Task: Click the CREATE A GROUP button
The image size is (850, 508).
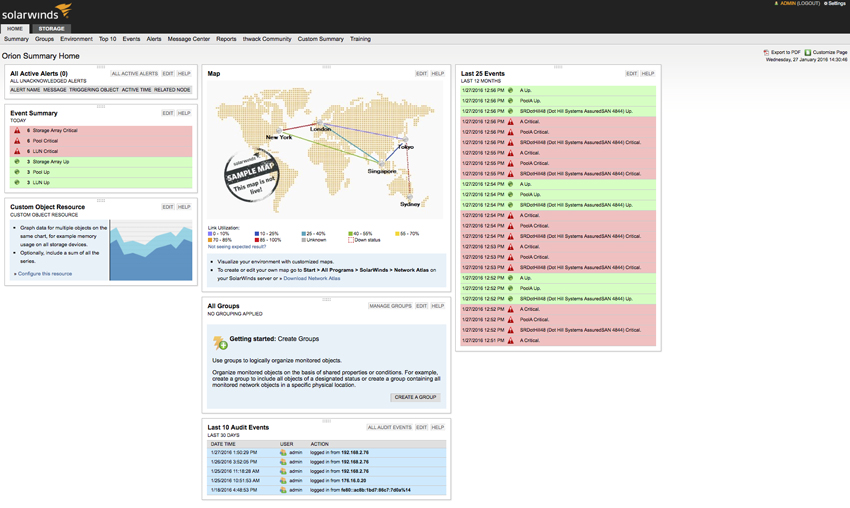Action: 415,397
